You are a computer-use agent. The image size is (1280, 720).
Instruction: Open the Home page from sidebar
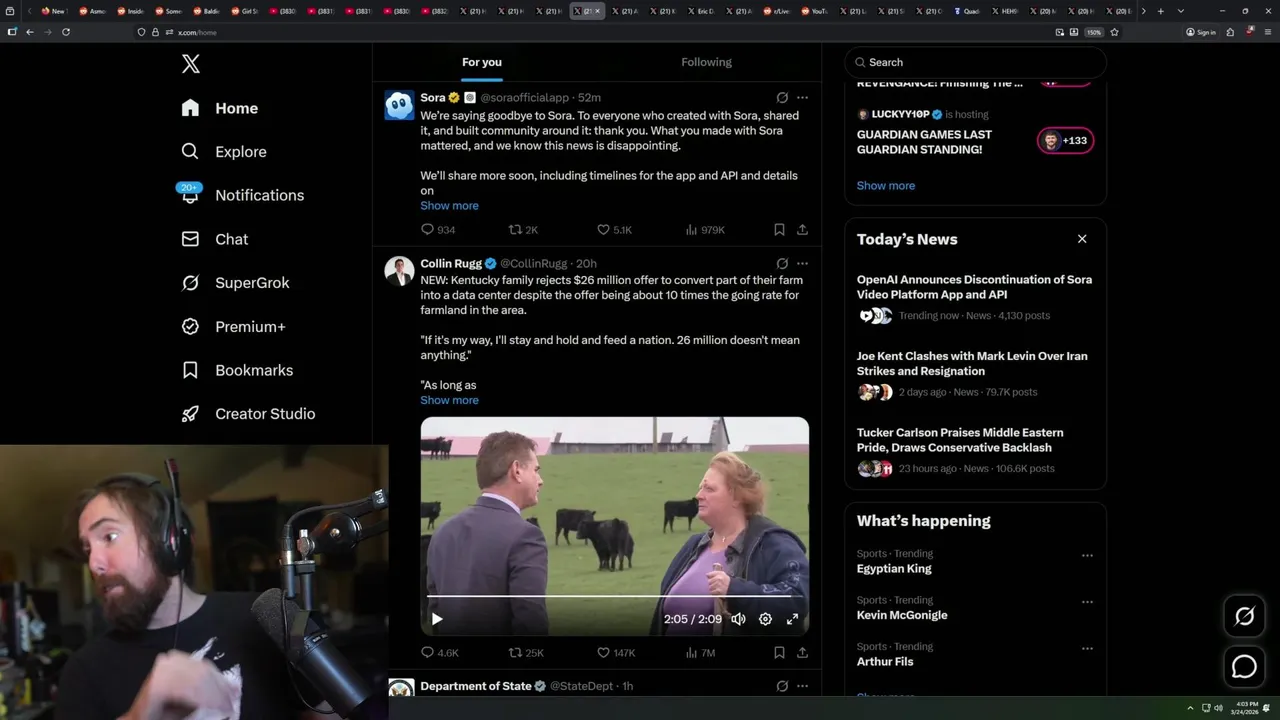point(220,108)
